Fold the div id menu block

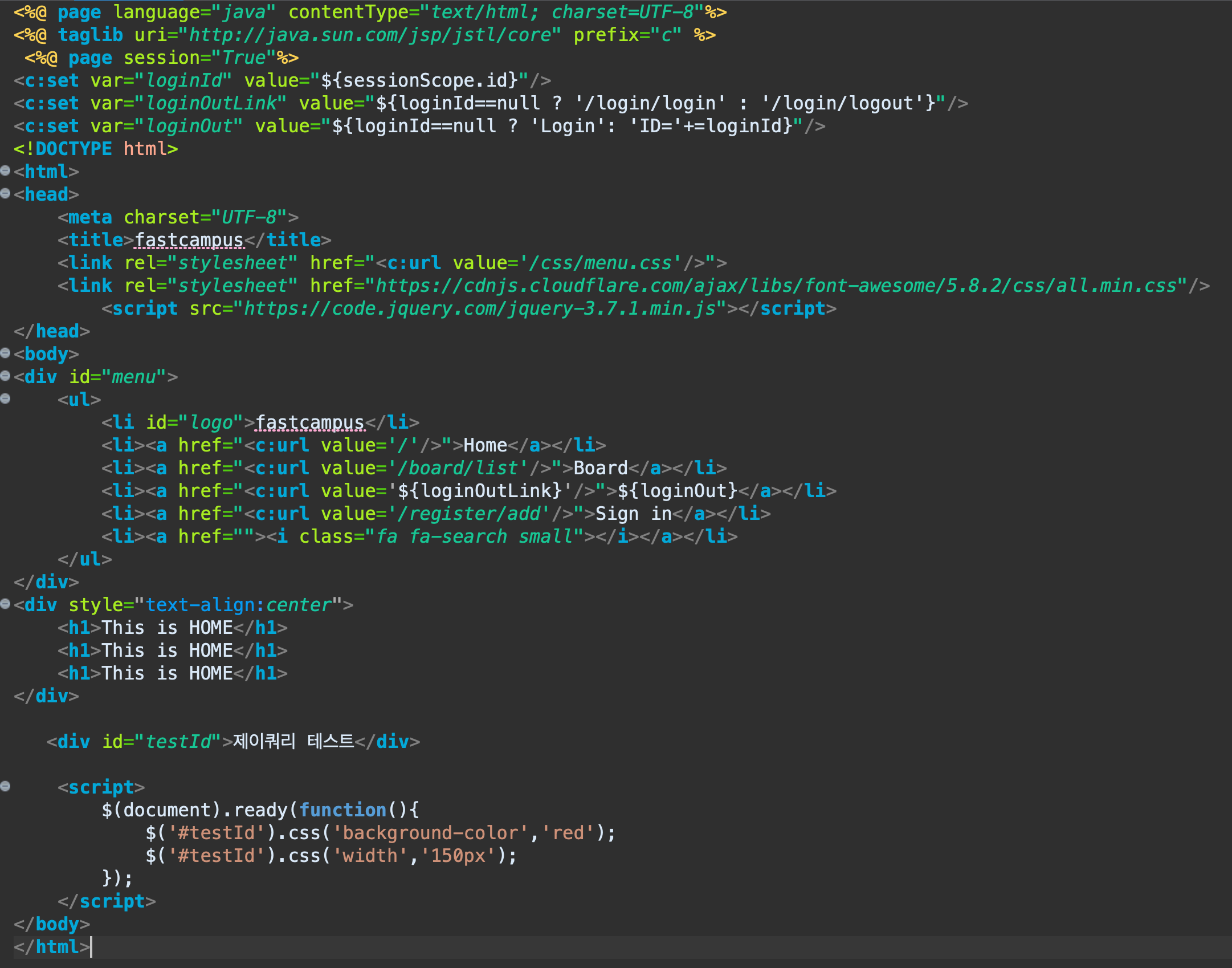pyautogui.click(x=5, y=376)
